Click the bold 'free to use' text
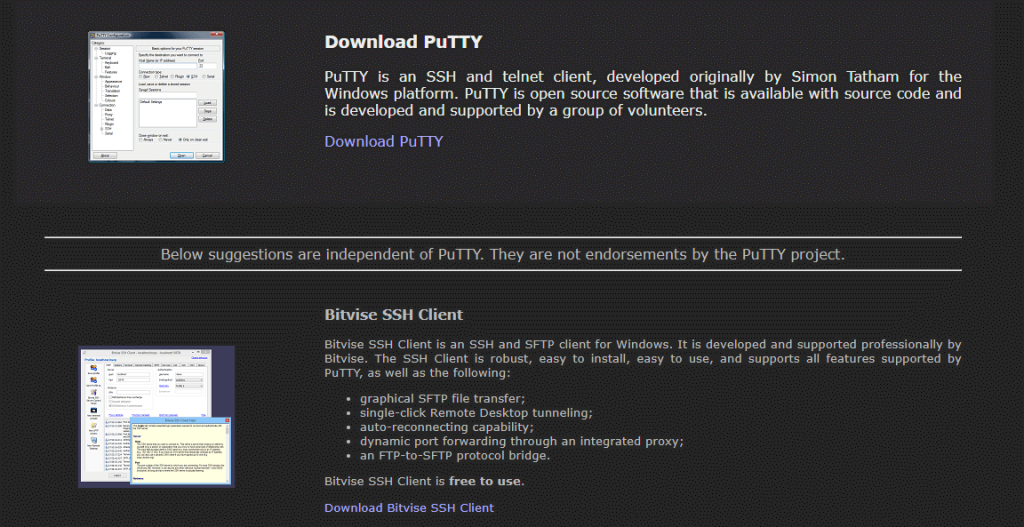Viewport: 1024px width, 527px height. click(485, 481)
